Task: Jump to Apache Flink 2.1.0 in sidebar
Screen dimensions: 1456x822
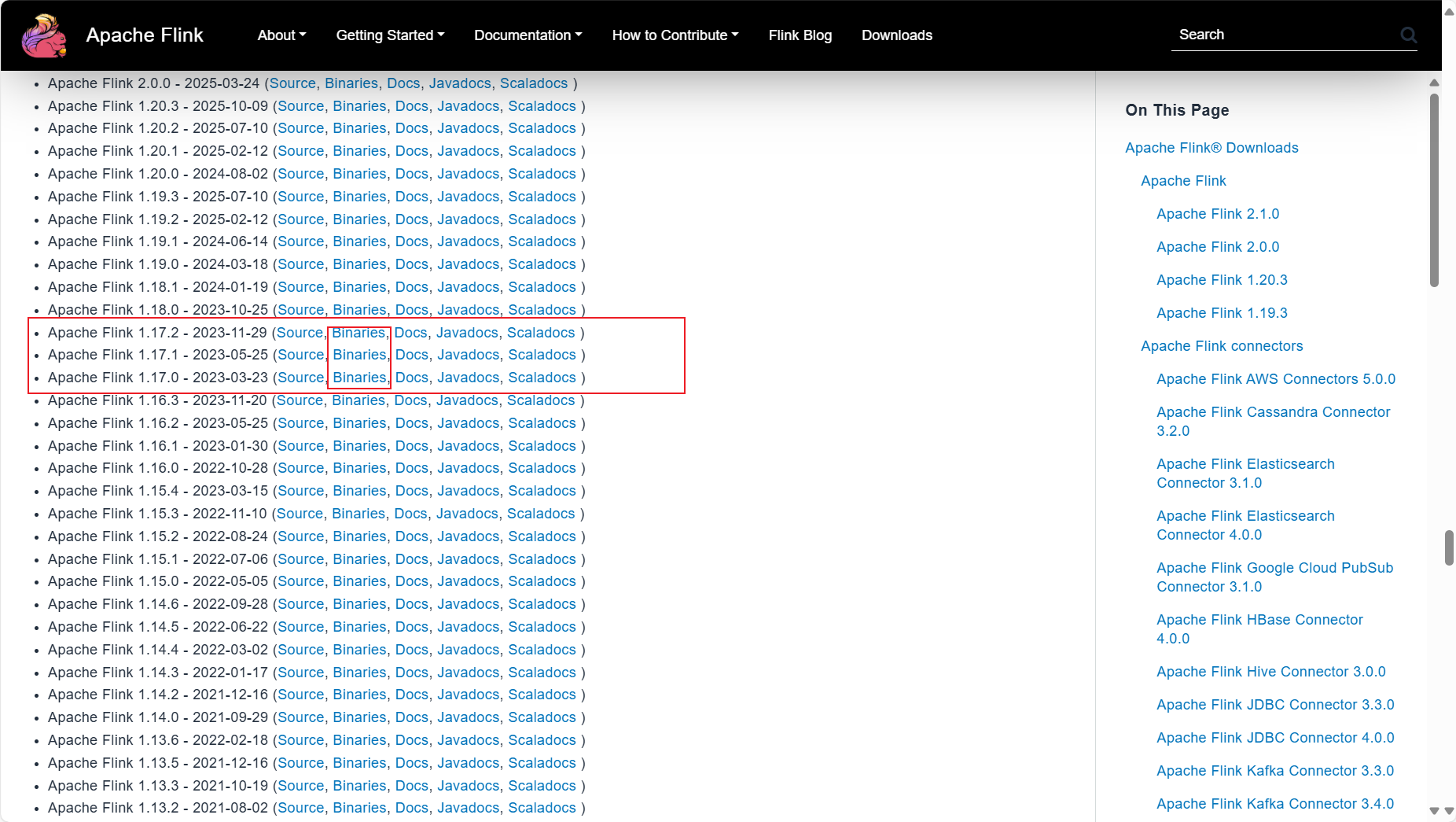Action: click(x=1218, y=214)
